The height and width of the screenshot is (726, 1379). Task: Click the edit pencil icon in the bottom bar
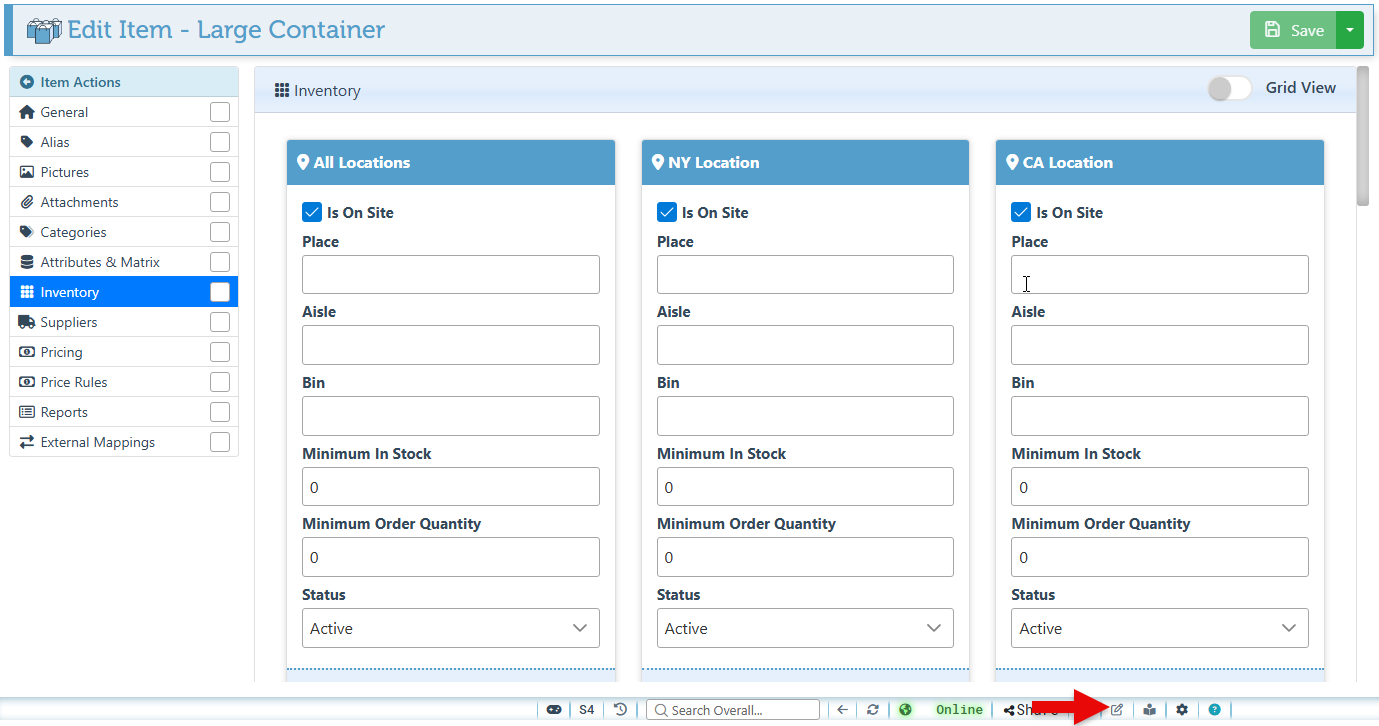click(1117, 710)
